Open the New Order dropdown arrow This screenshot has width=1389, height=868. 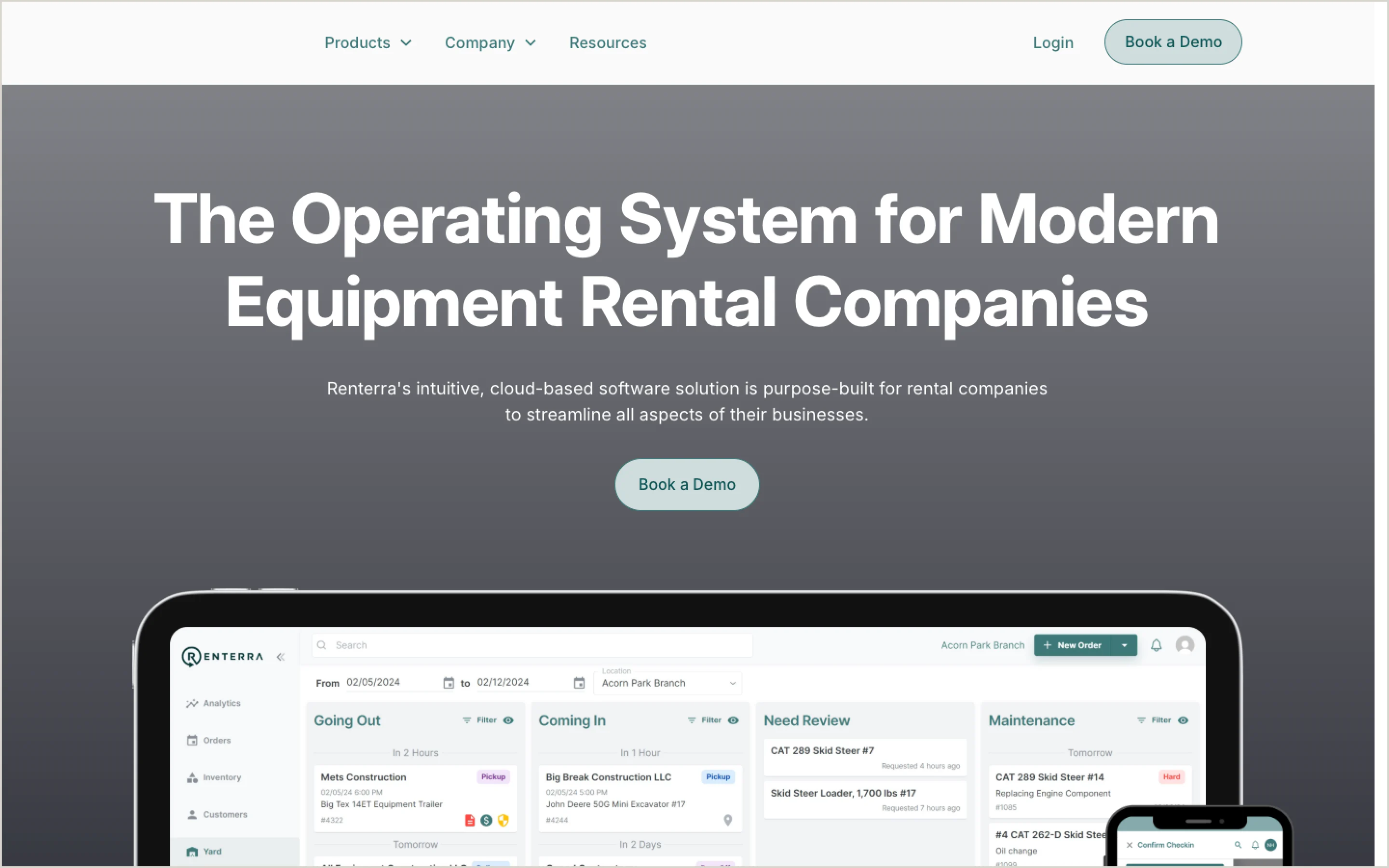pos(1124,645)
